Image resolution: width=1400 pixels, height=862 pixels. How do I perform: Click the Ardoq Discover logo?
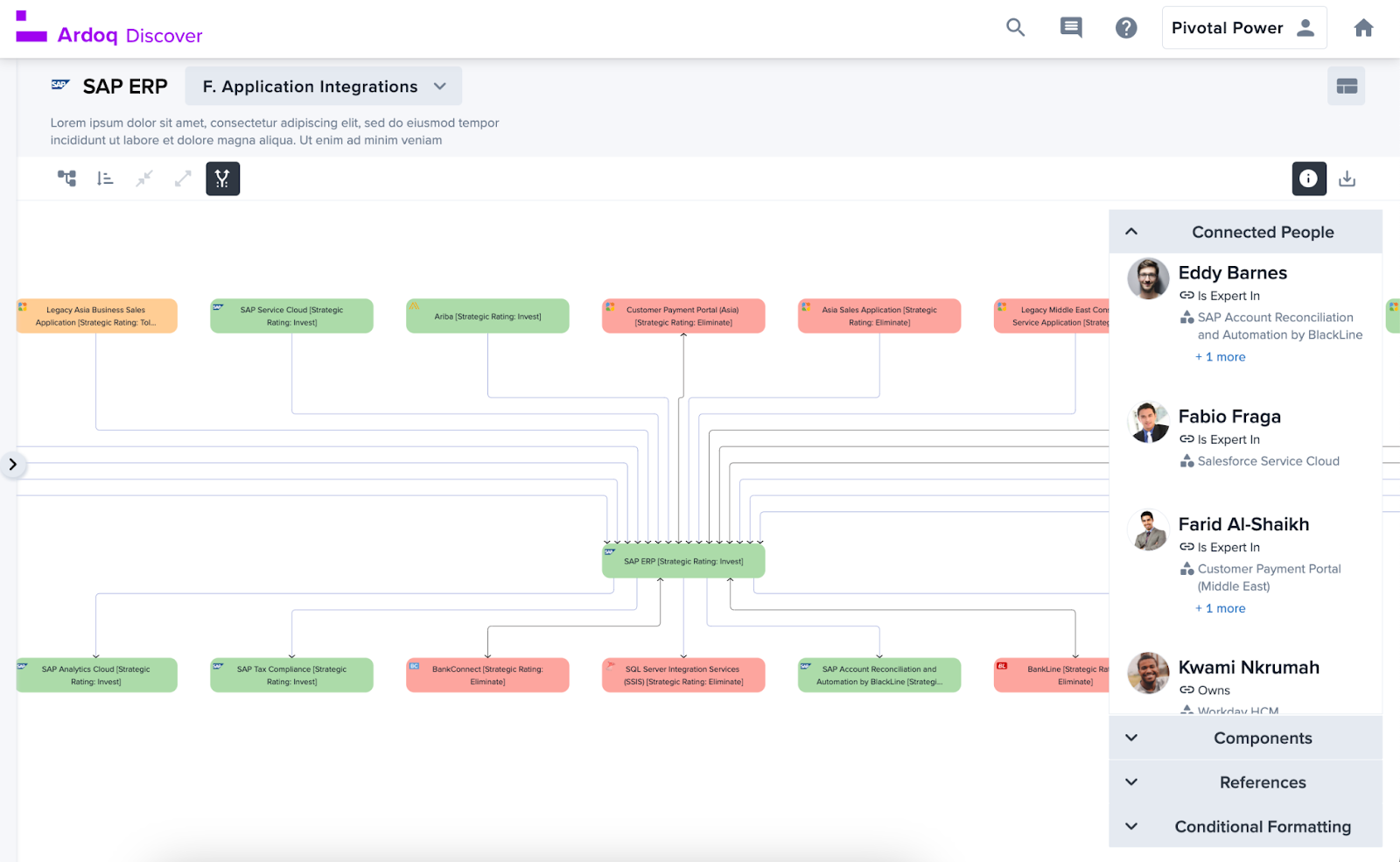(x=109, y=28)
